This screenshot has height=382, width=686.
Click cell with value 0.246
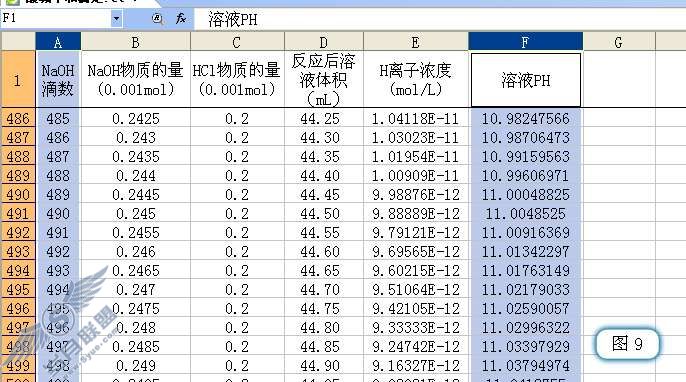click(136, 251)
